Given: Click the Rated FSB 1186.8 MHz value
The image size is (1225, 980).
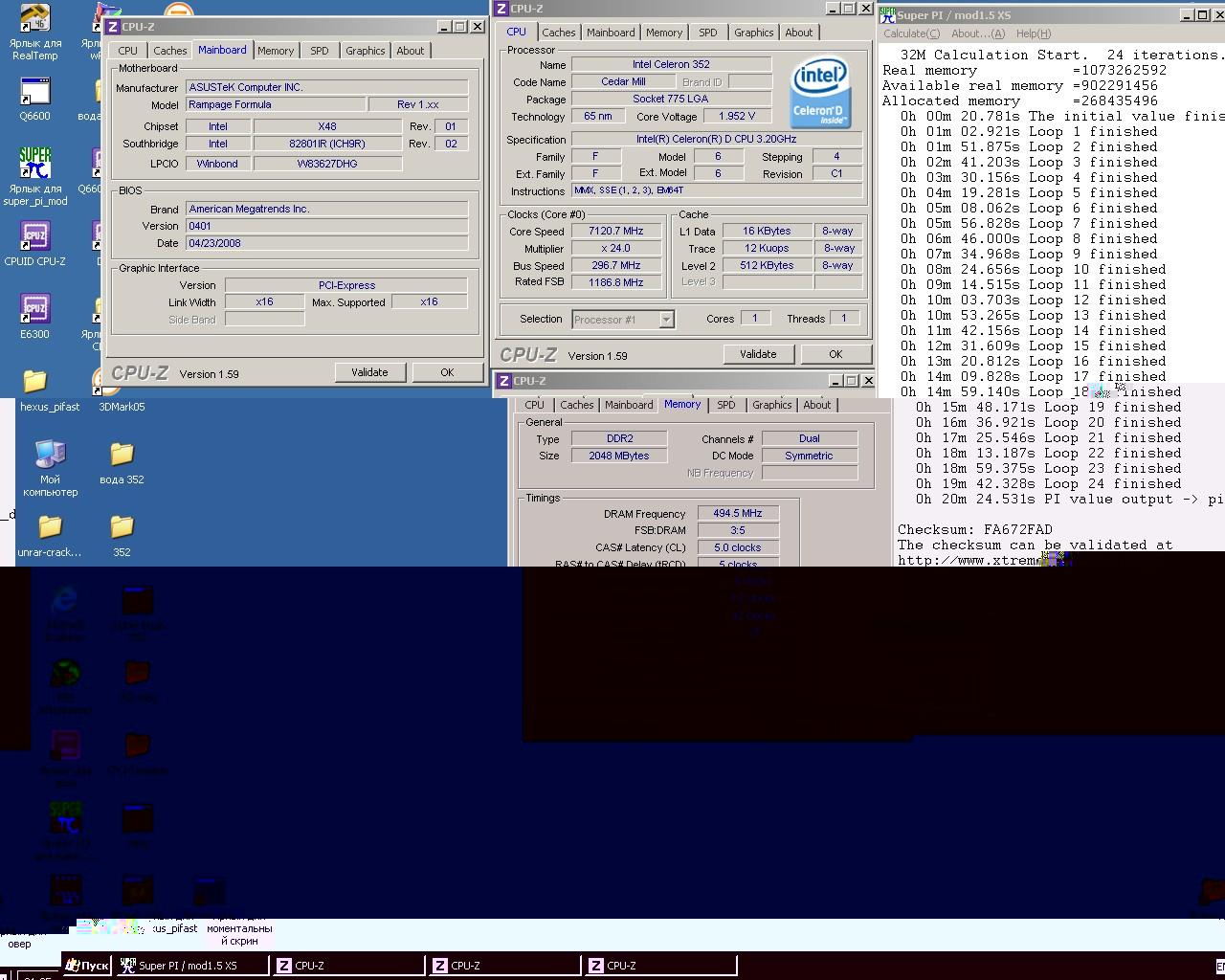Looking at the screenshot, I should (616, 282).
